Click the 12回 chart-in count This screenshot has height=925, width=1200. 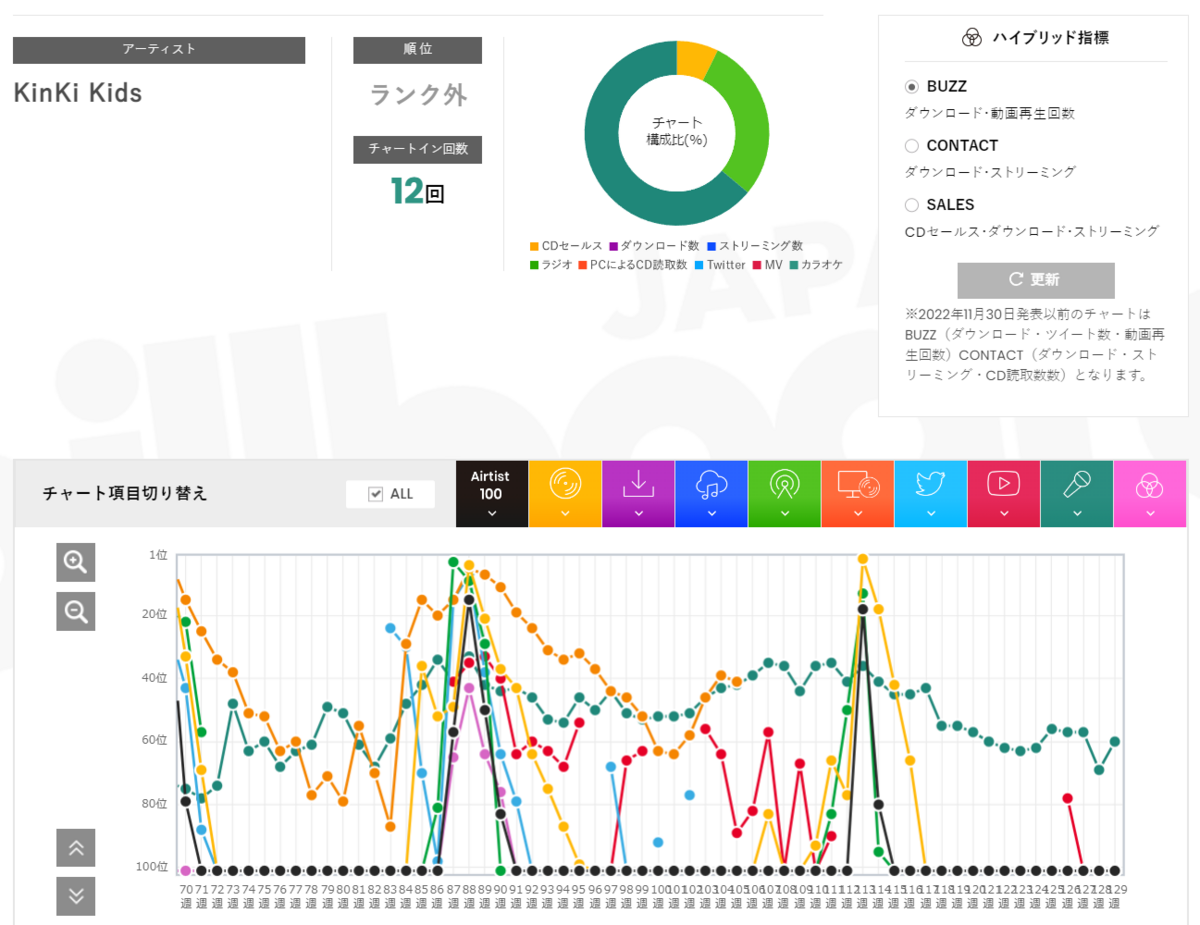[x=417, y=190]
